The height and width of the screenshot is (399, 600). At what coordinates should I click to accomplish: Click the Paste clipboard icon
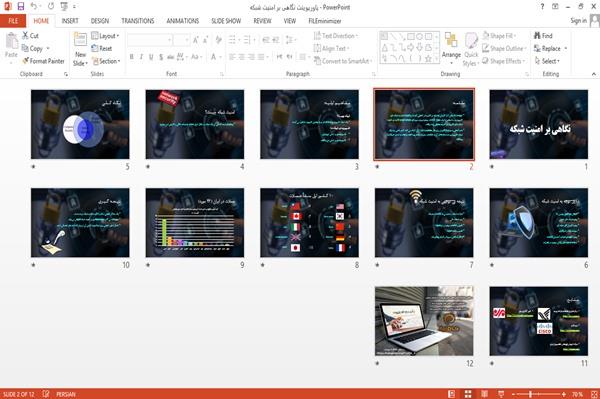point(11,41)
